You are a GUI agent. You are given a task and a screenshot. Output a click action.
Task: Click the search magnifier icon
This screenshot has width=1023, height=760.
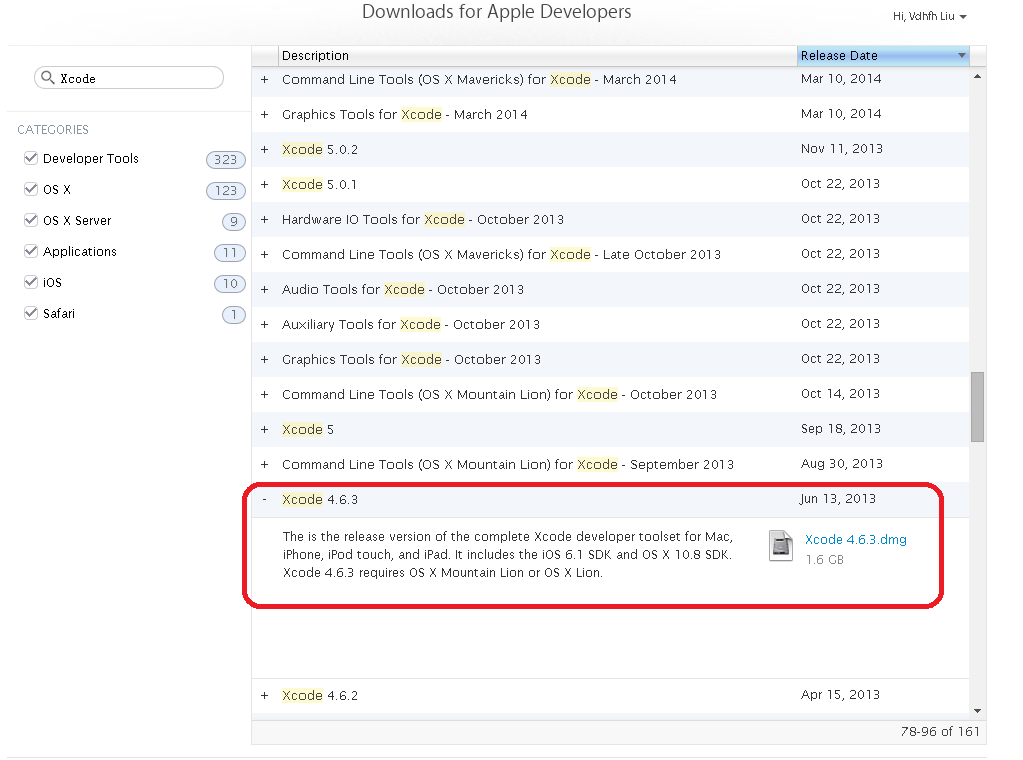tap(47, 78)
